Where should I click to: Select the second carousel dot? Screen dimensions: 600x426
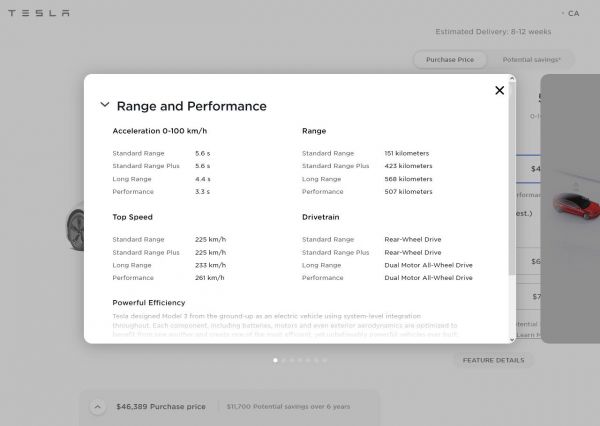(x=283, y=359)
